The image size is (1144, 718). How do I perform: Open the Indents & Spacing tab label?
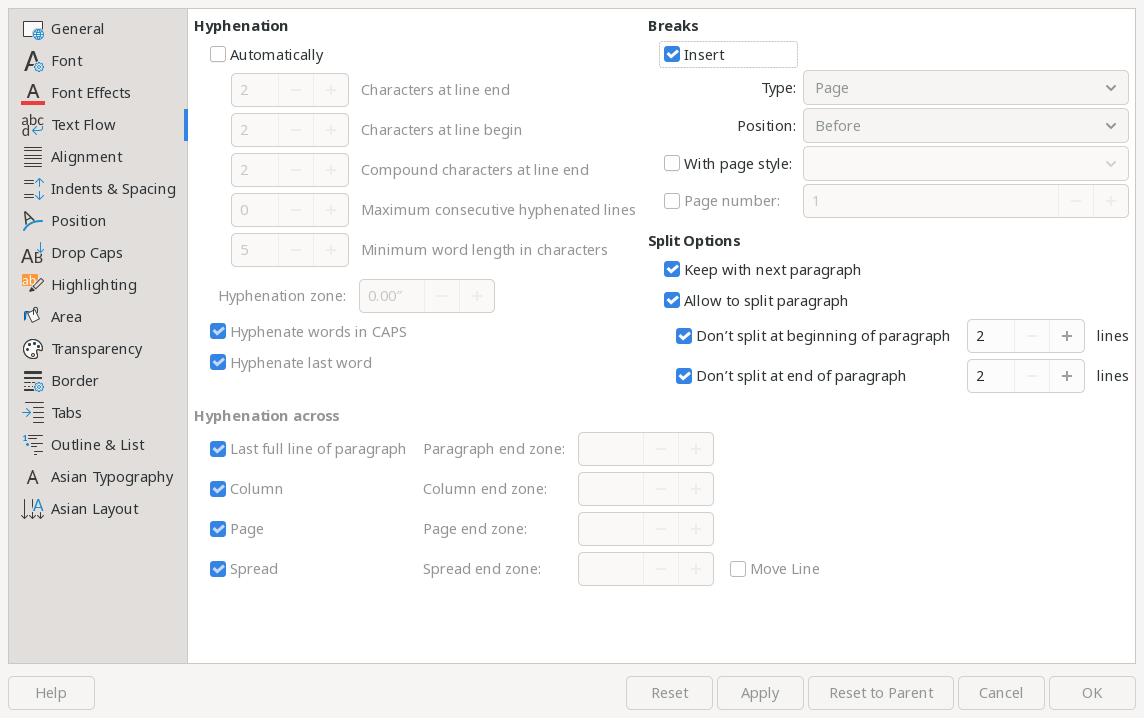[x=113, y=189]
